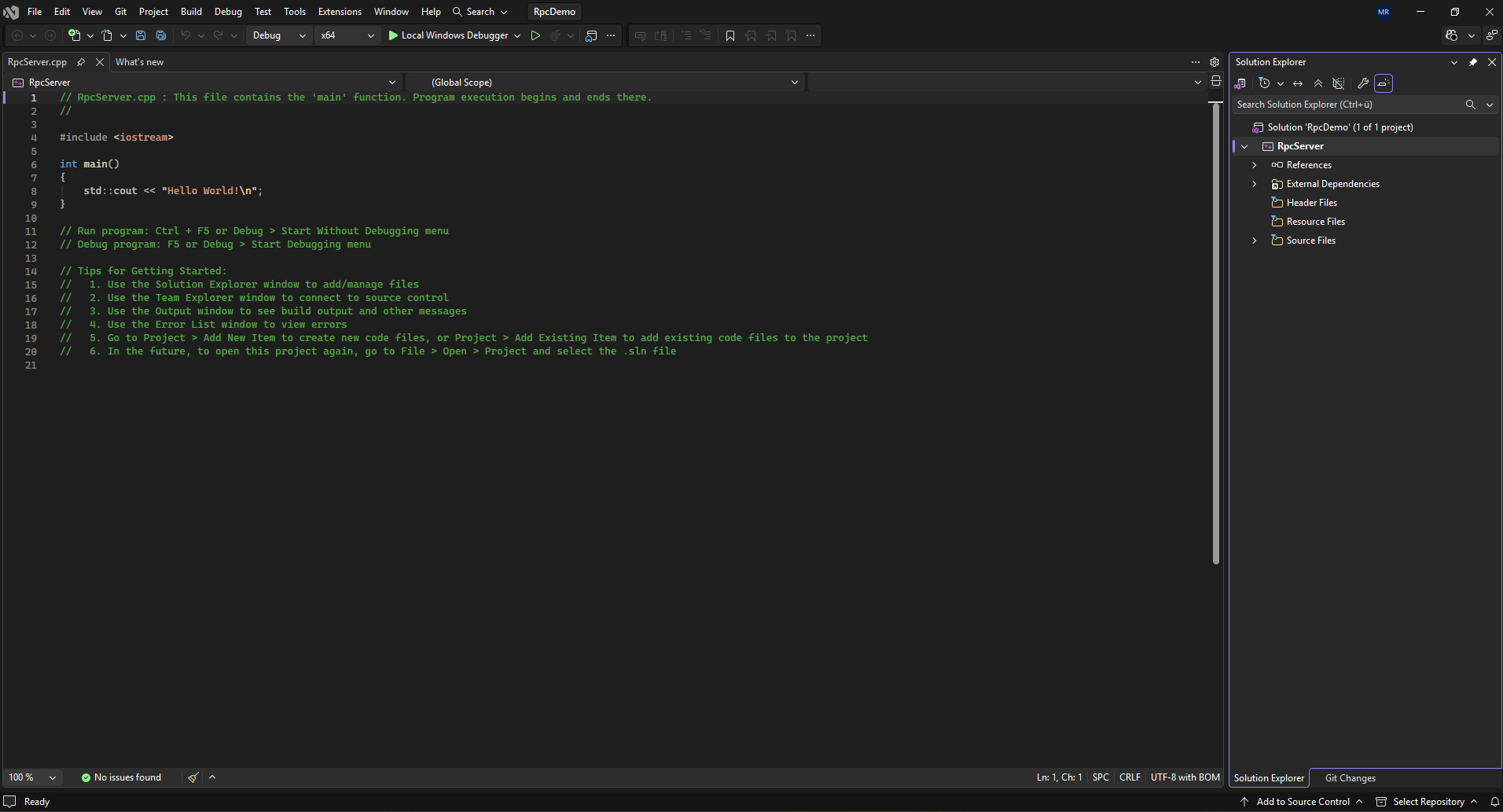
Task: Click the Save All toolbar icon
Action: click(161, 35)
